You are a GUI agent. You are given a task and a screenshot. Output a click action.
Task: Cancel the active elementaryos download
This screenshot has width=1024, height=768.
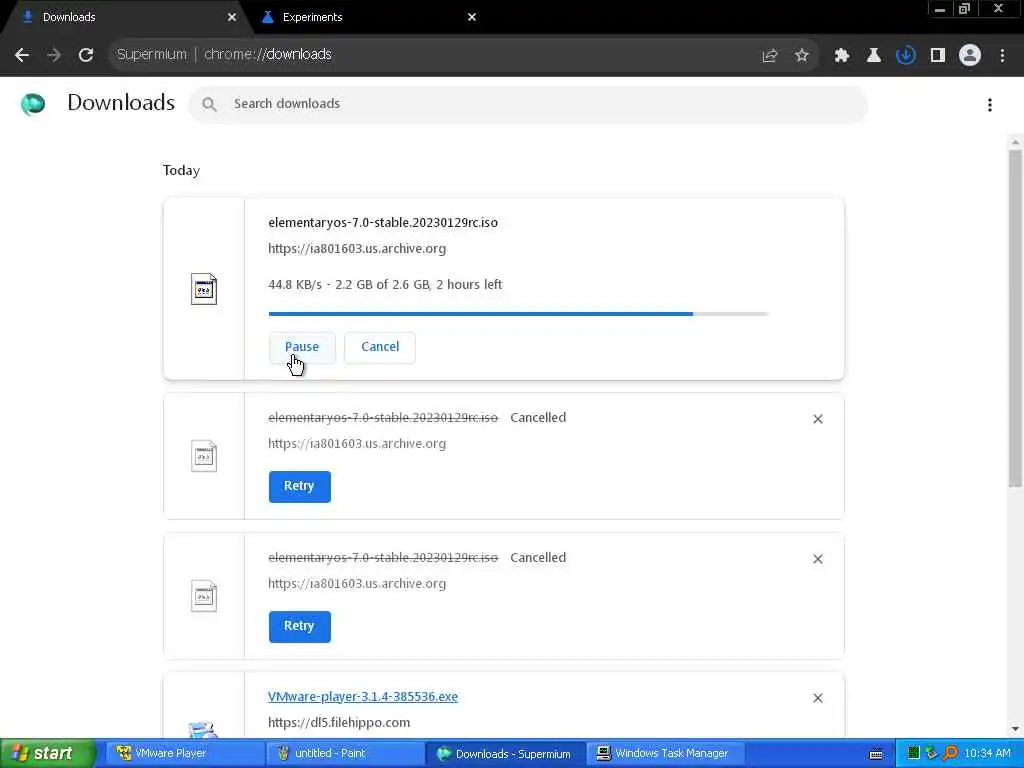click(x=380, y=347)
